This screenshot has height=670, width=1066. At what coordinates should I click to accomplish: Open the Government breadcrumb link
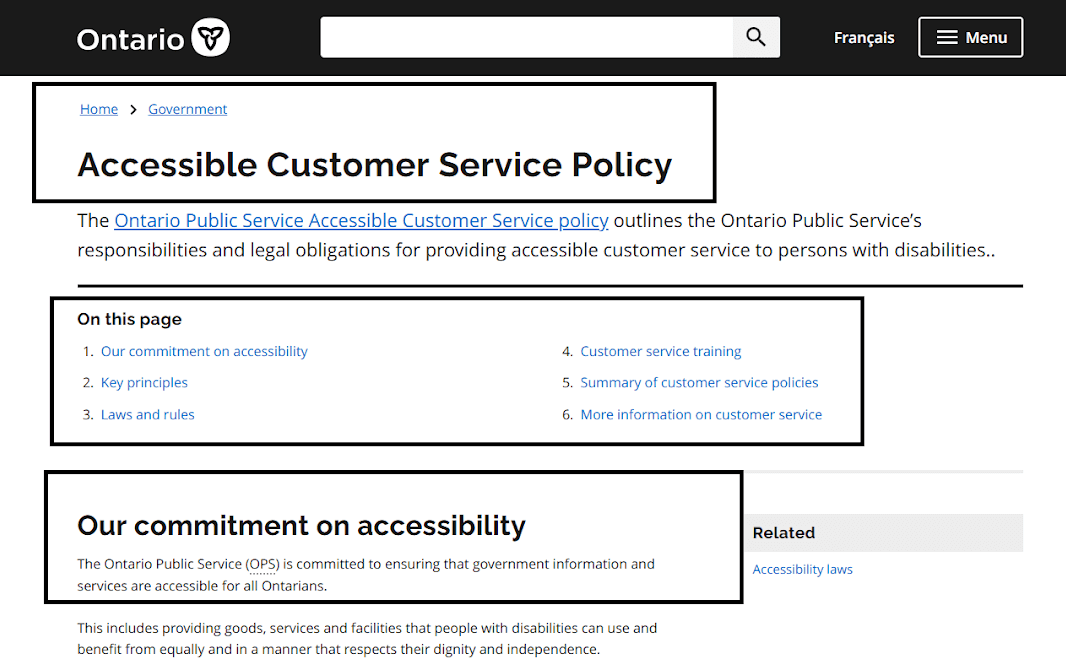tap(187, 109)
